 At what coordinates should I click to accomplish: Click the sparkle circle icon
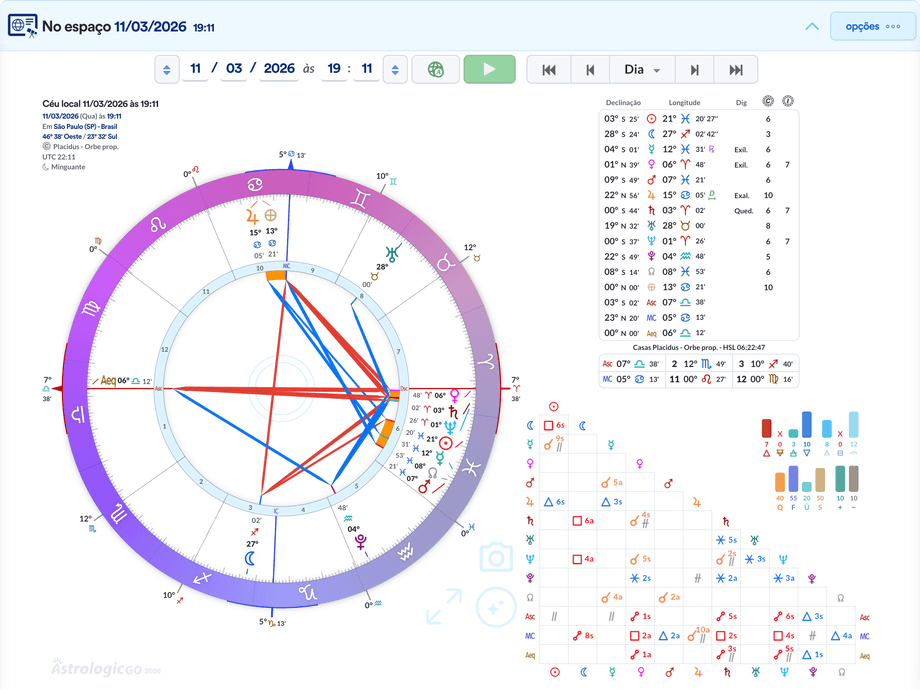tap(496, 607)
